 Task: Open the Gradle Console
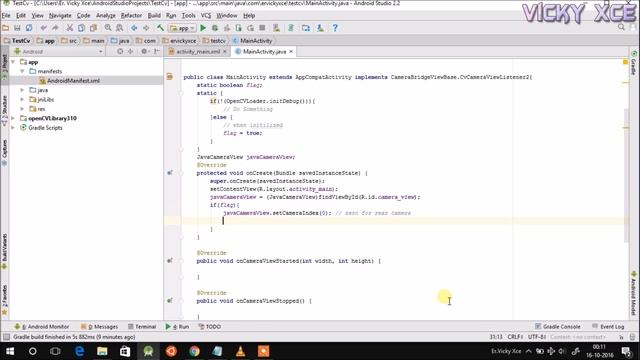[558, 327]
